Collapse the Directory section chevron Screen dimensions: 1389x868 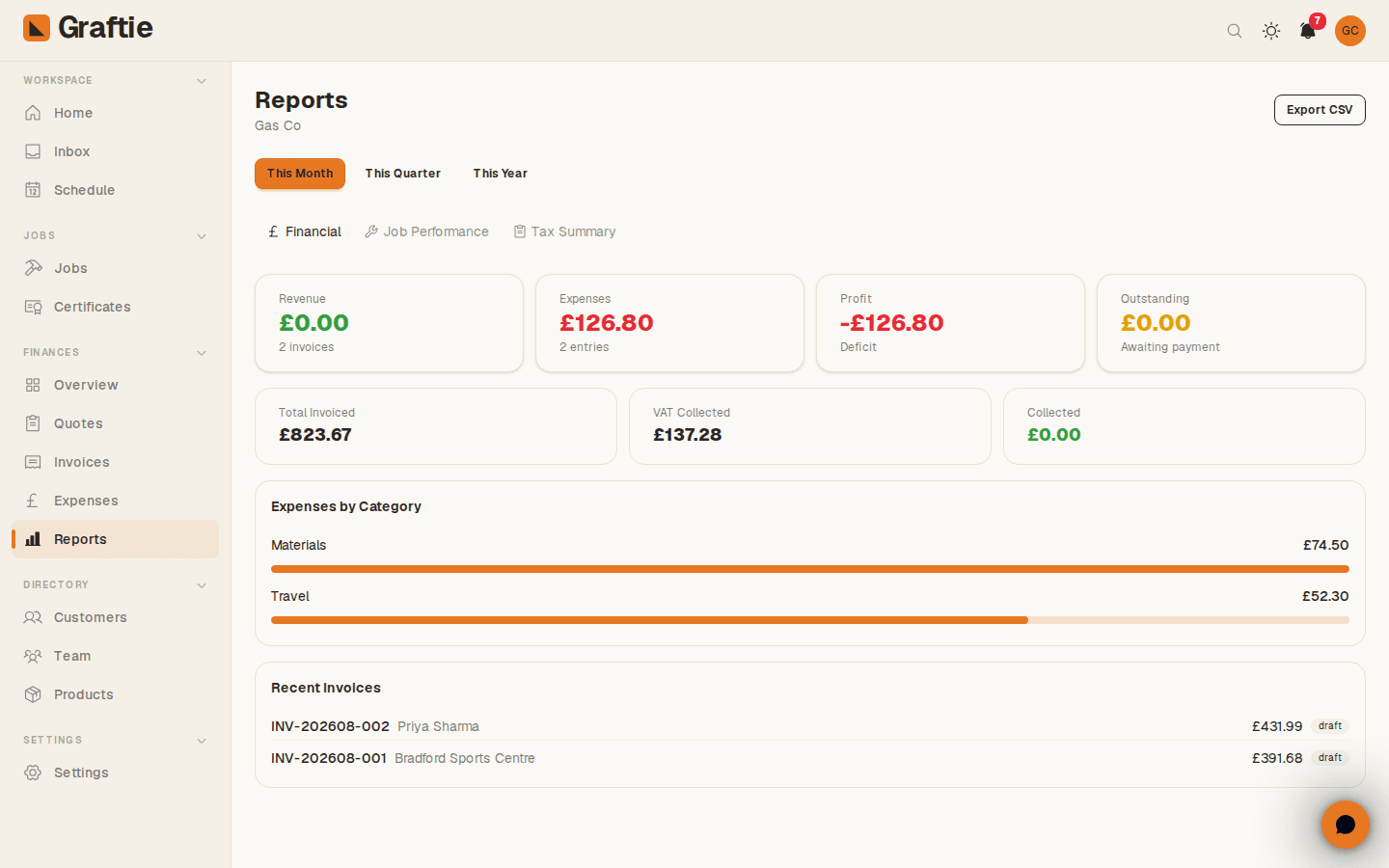point(202,585)
